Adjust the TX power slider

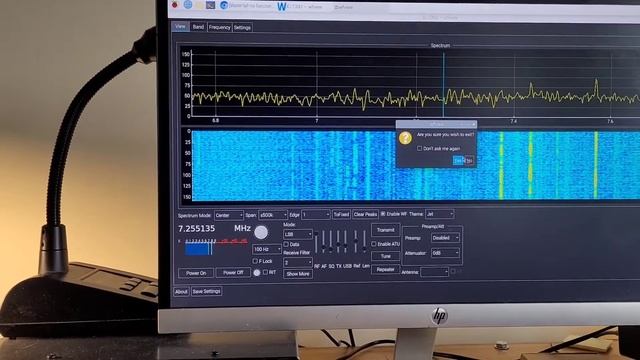338,242
